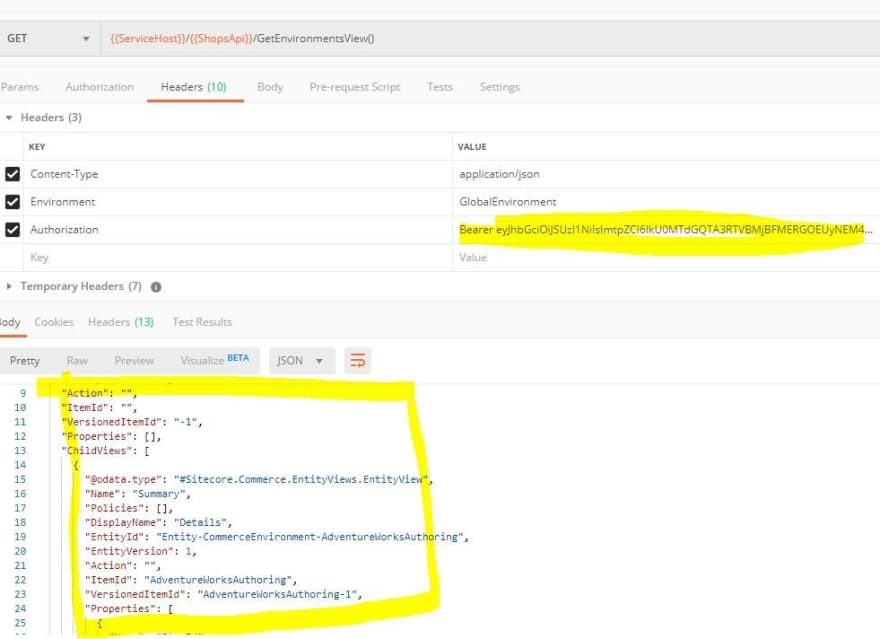Click the Authorization key cell in headers table
Viewport: 880px width, 639px height.
pos(238,229)
